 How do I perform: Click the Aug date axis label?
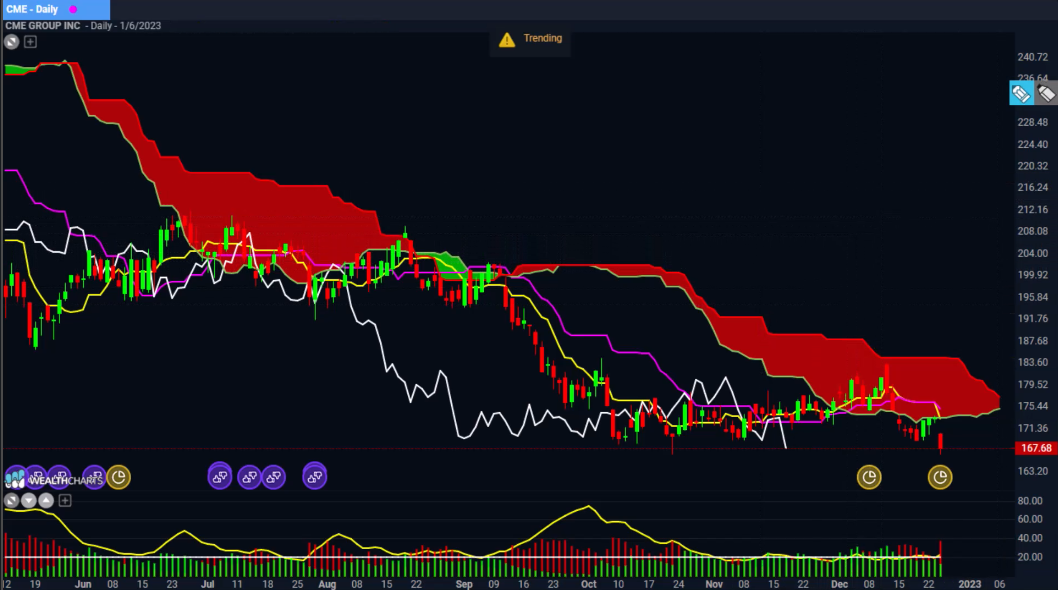(327, 584)
